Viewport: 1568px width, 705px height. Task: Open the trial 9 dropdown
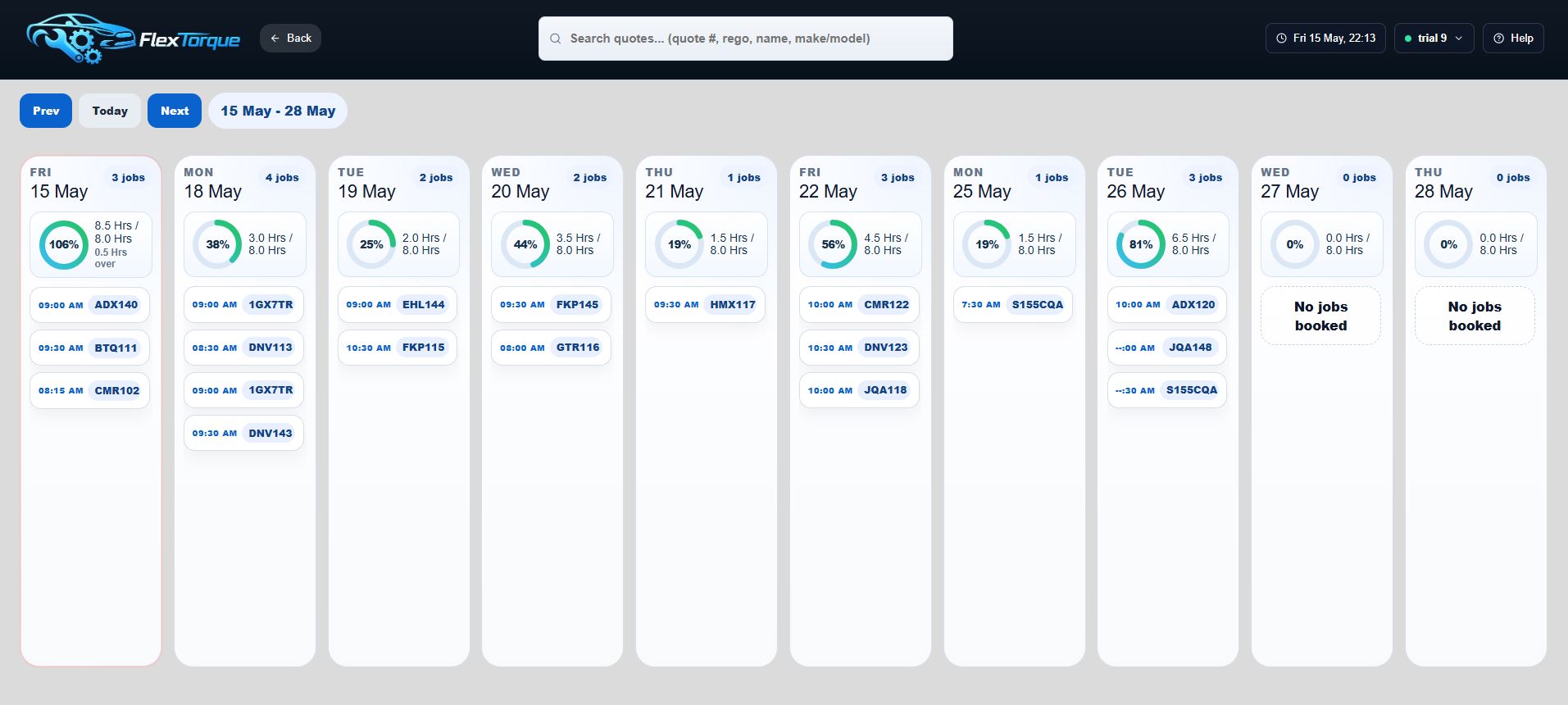pos(1434,39)
